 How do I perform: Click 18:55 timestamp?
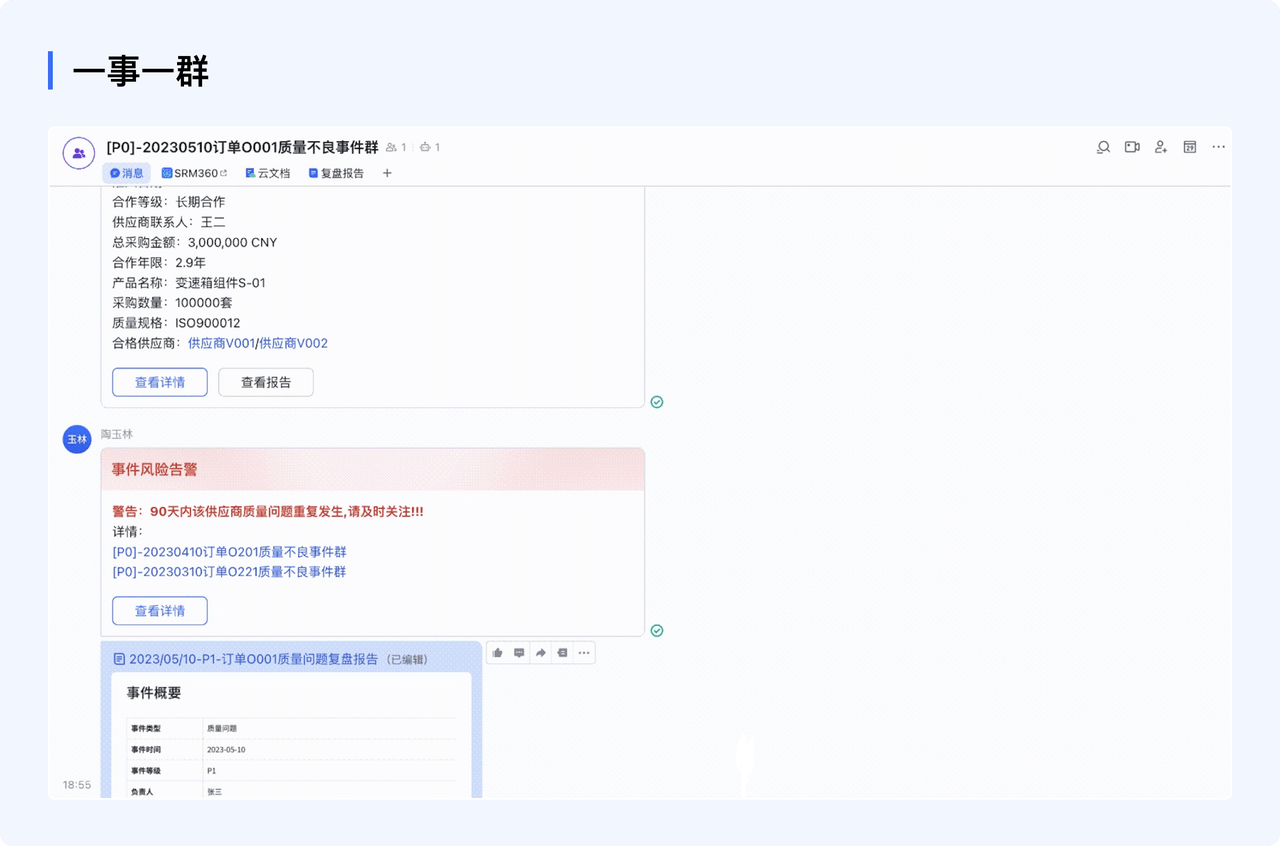[x=77, y=785]
